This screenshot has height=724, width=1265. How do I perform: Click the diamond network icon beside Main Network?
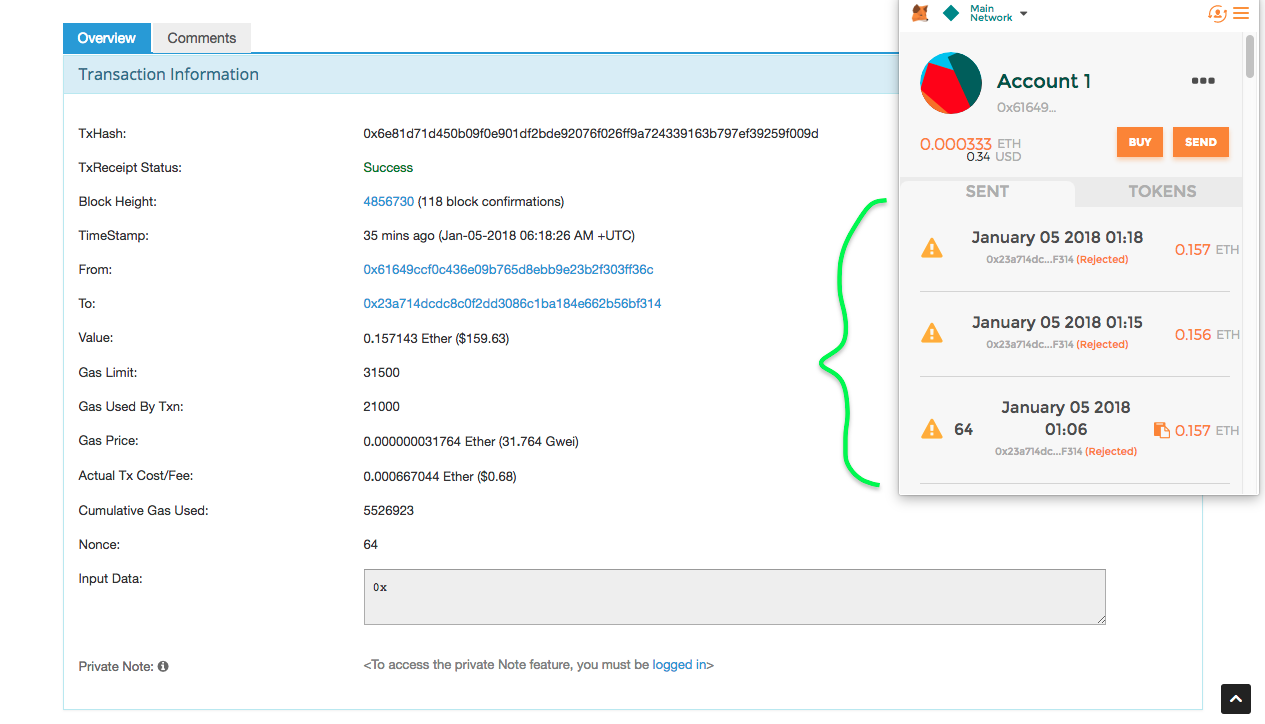950,13
